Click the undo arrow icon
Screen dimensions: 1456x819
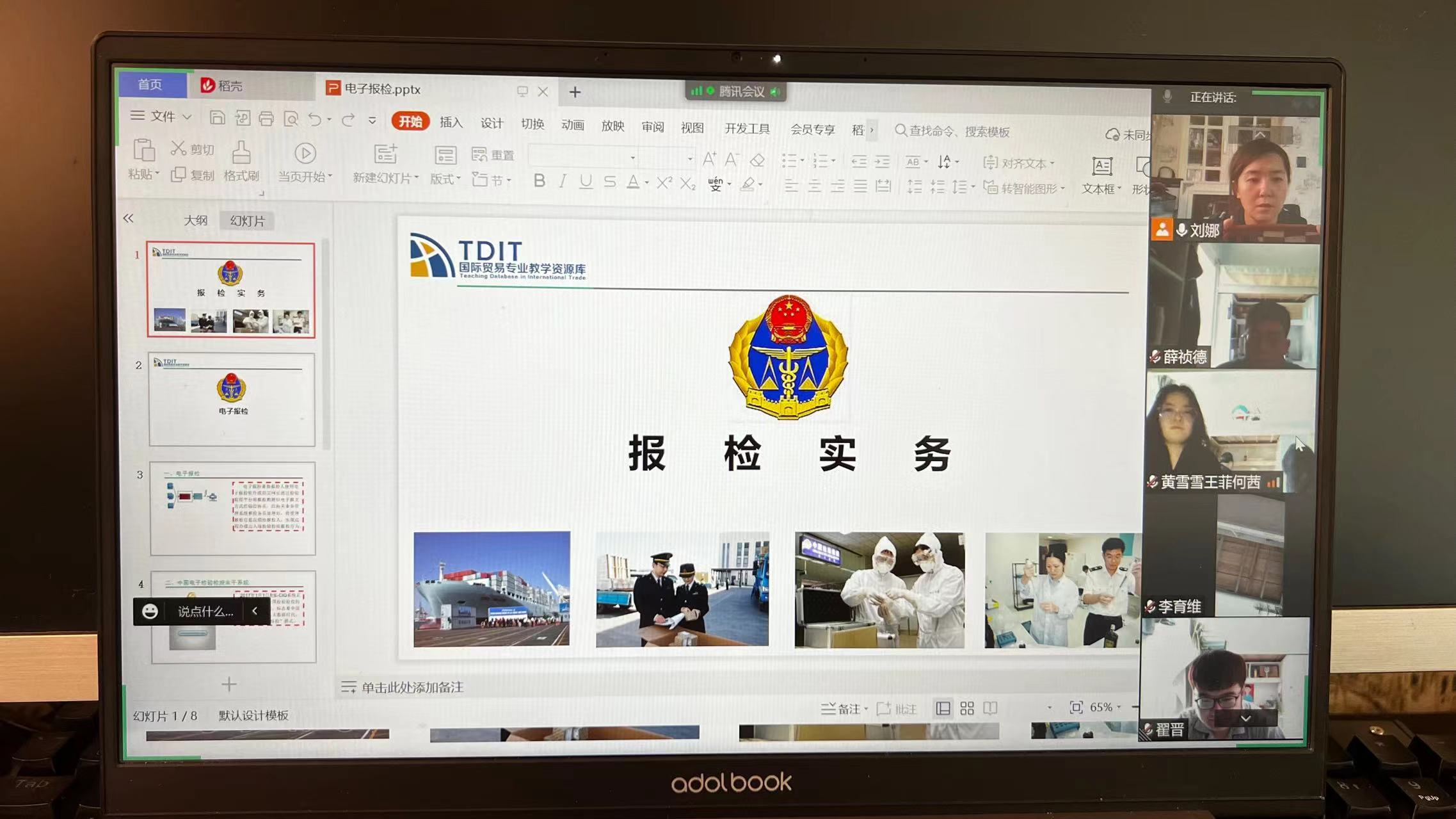314,119
